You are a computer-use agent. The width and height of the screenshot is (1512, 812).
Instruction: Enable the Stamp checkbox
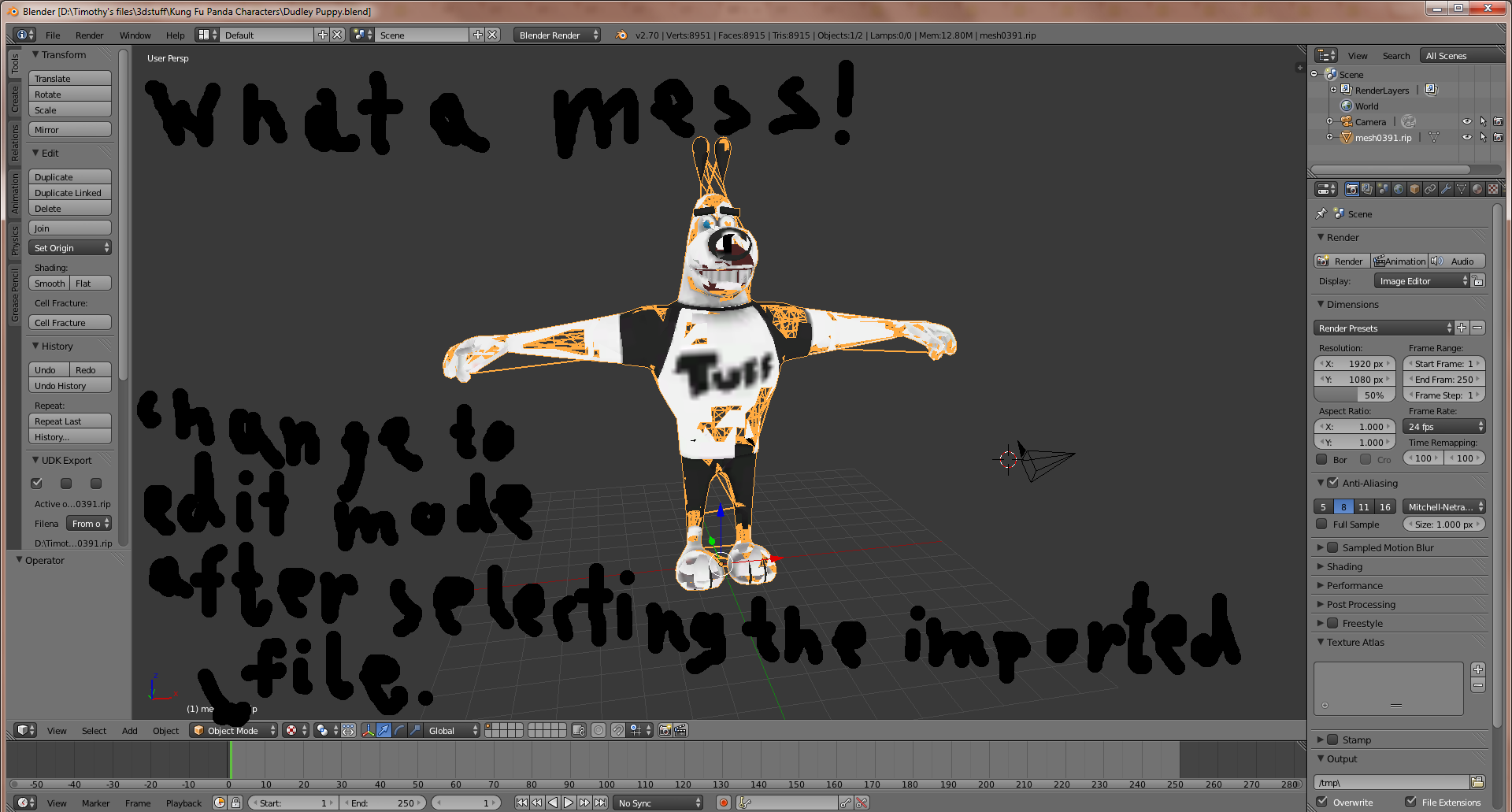[x=1332, y=740]
